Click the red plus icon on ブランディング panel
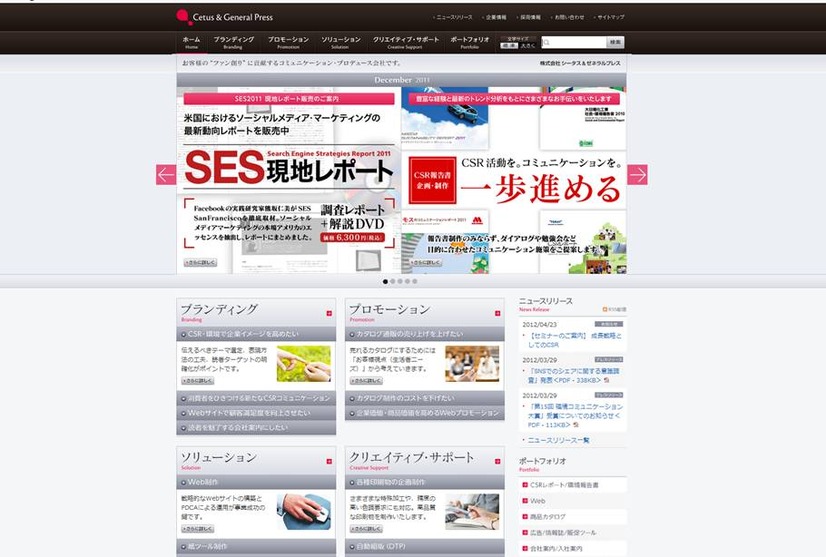Screen dimensions: 826x557 click(x=329, y=314)
